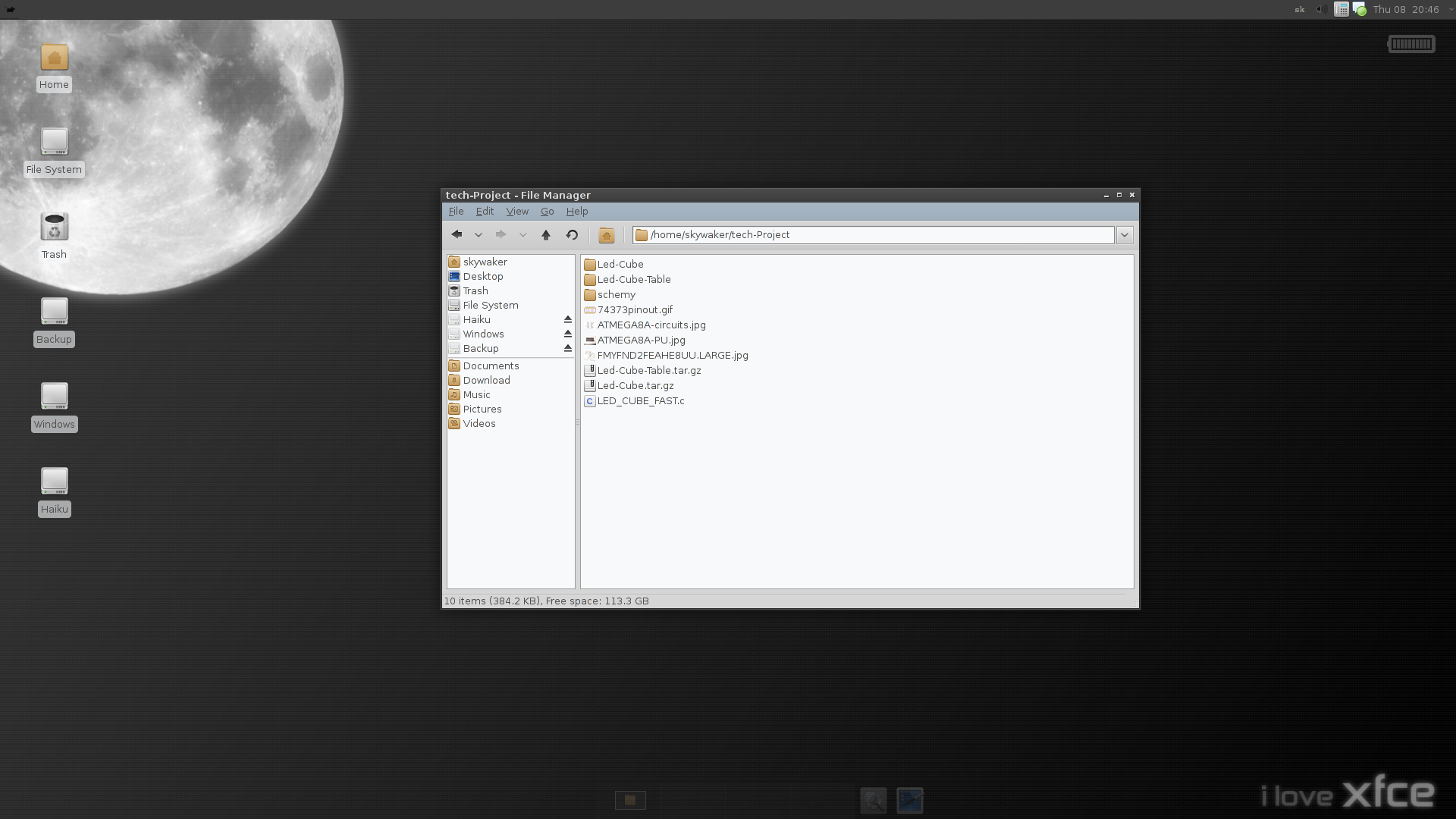Click the sk keyboard layout indicator
1456x819 pixels.
coord(1300,10)
